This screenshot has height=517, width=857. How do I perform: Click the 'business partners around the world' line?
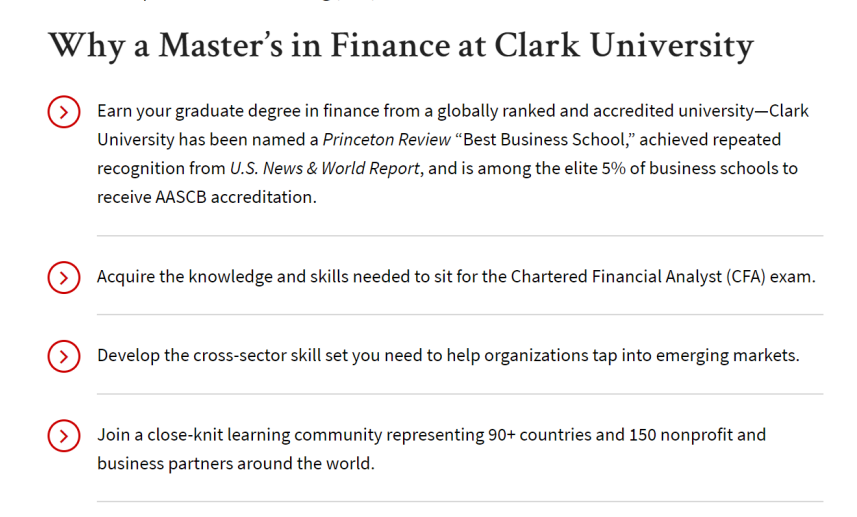[x=236, y=463]
